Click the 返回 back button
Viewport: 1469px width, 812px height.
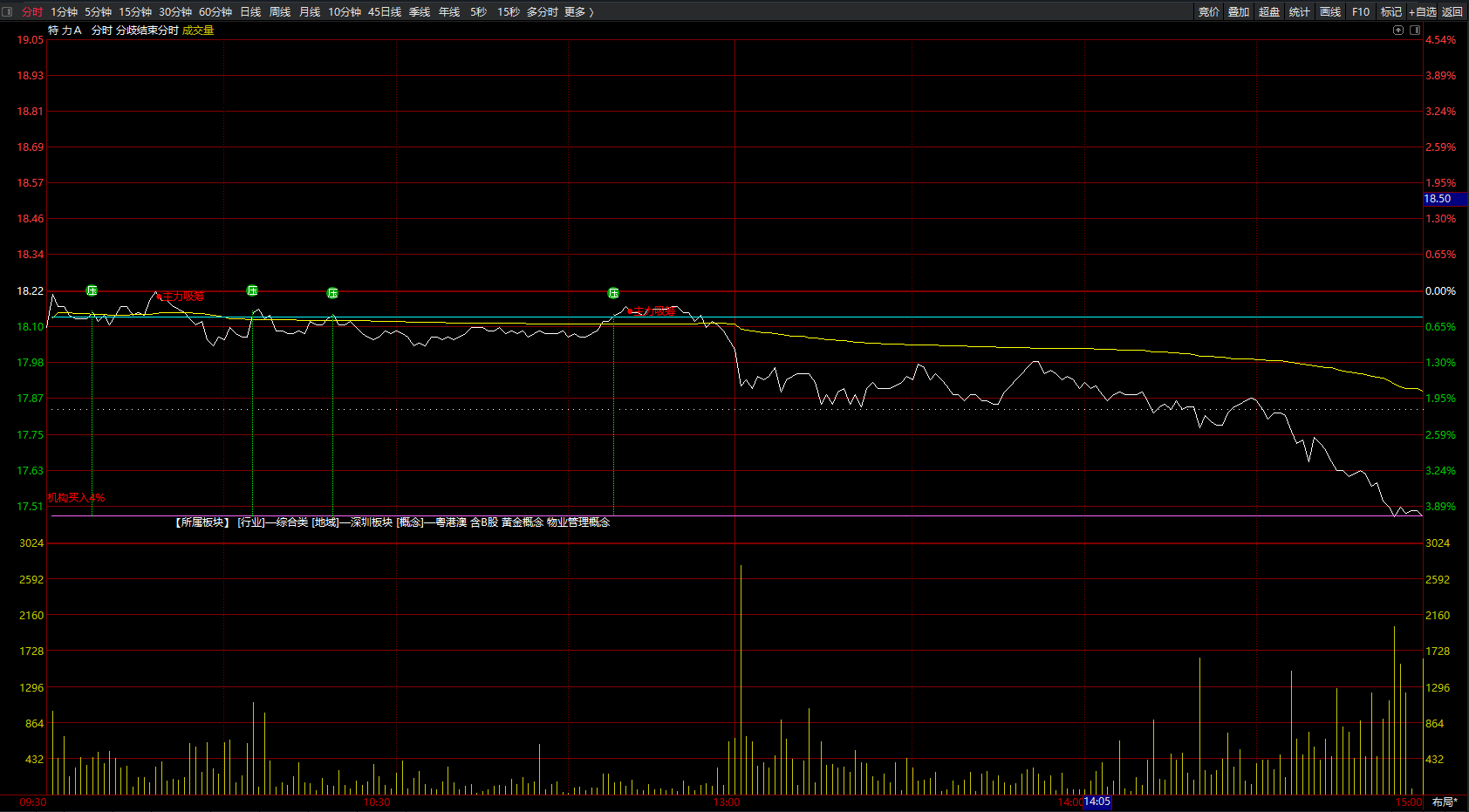(x=1452, y=11)
